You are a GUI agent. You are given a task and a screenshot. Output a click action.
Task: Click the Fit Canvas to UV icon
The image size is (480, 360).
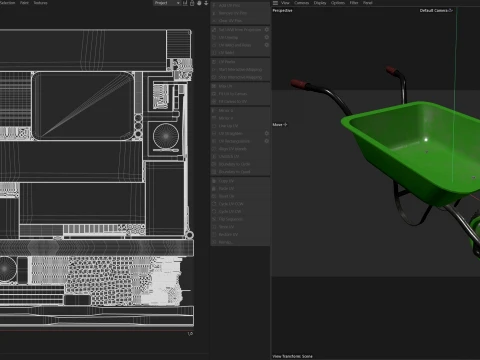(214, 101)
